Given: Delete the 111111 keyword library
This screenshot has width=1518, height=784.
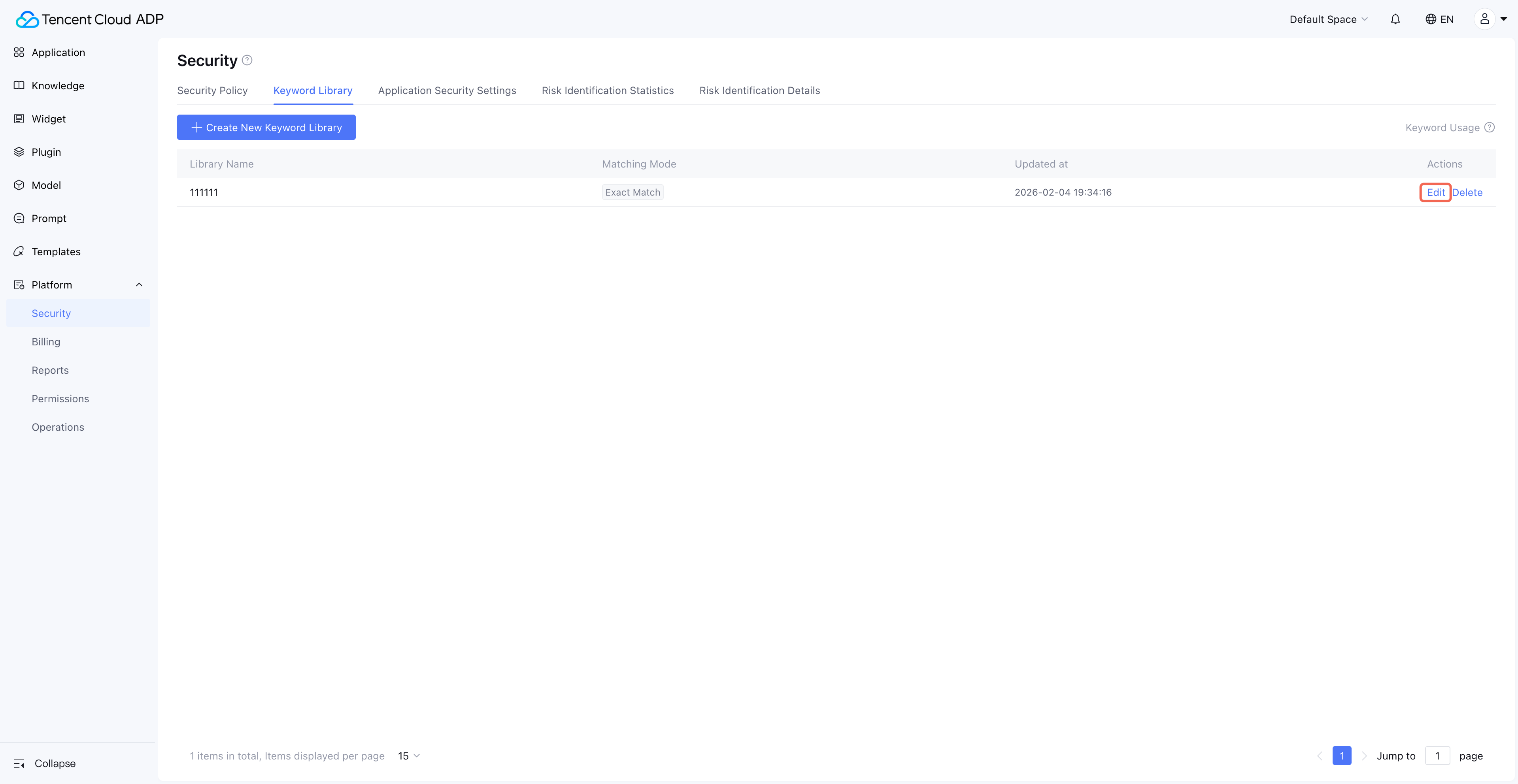Looking at the screenshot, I should pos(1467,192).
